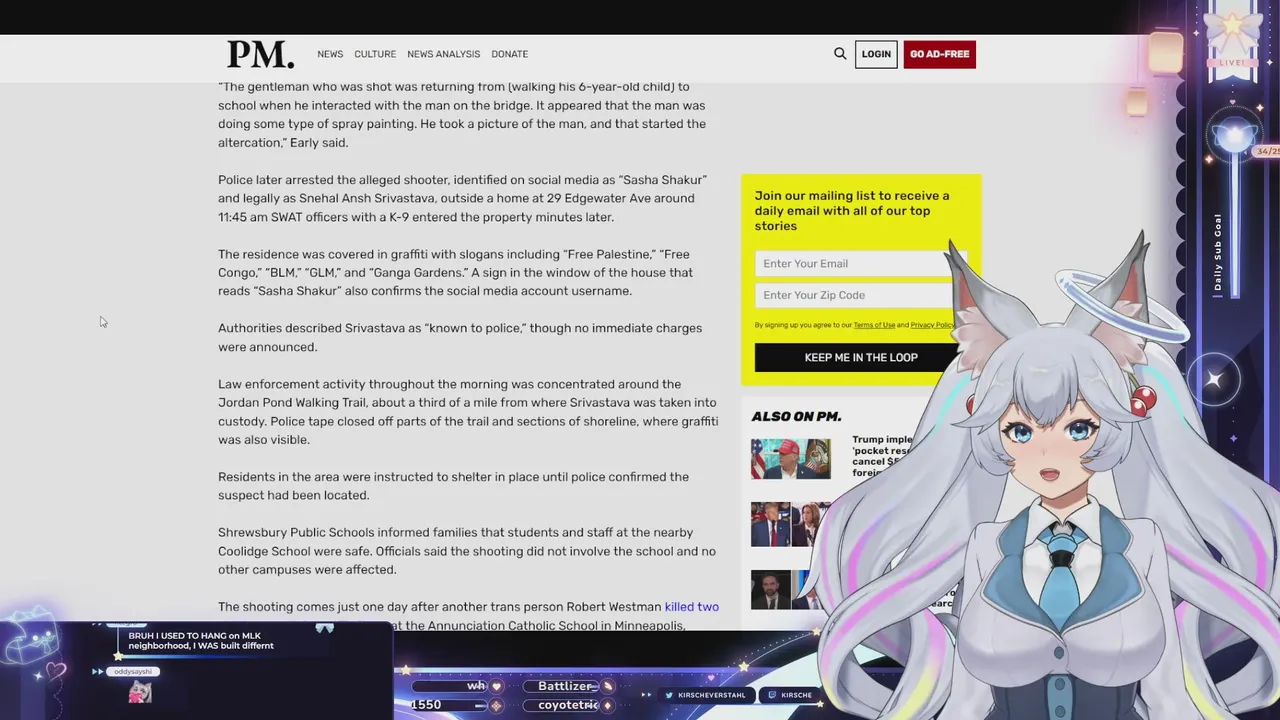This screenshot has height=720, width=1280.
Task: Click the 'Police later arrested' paragraph
Action: click(x=462, y=198)
